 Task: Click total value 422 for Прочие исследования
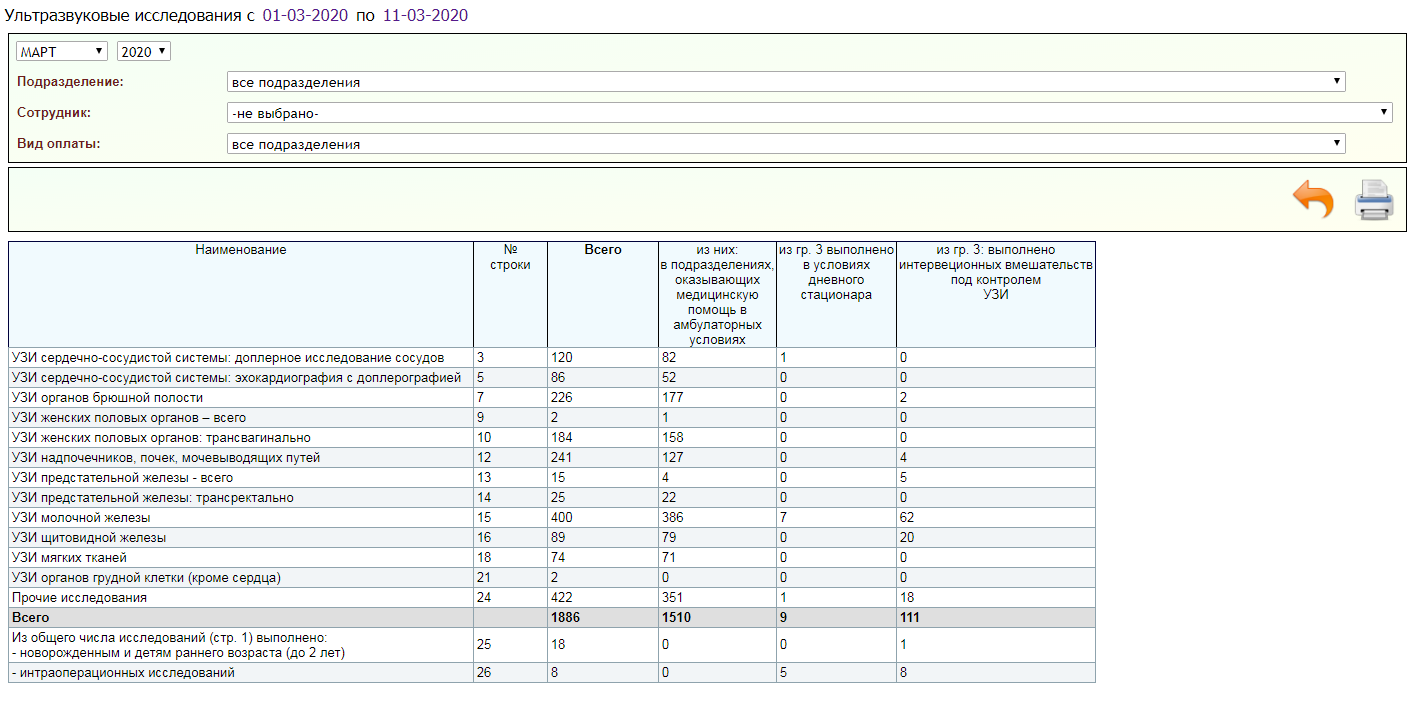coord(562,598)
